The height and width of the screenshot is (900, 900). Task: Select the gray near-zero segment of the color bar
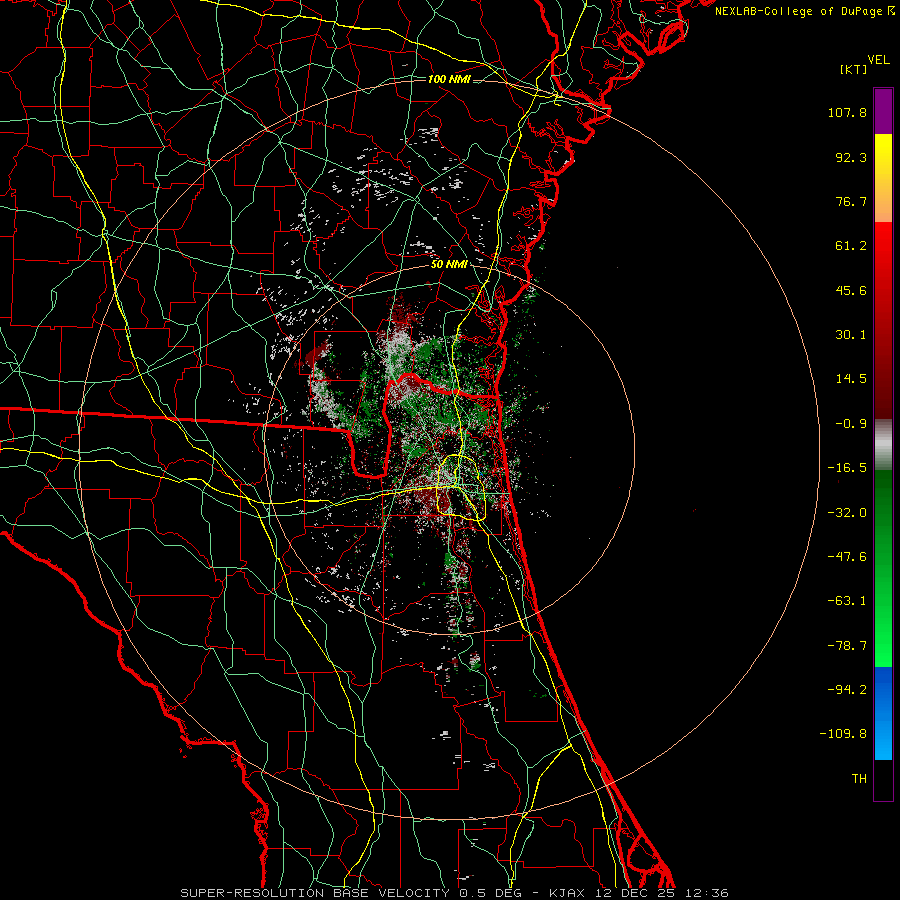tap(883, 445)
